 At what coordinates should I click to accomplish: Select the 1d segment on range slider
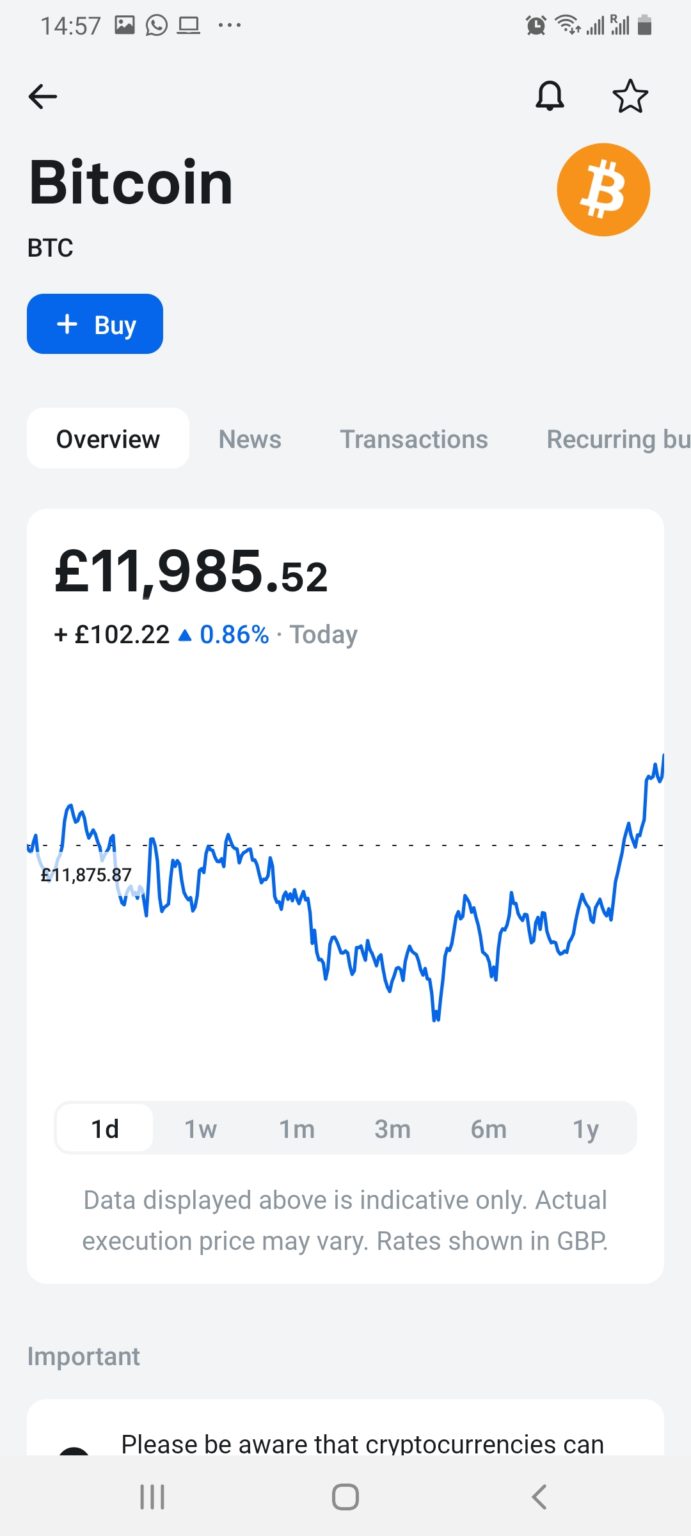click(x=105, y=1128)
